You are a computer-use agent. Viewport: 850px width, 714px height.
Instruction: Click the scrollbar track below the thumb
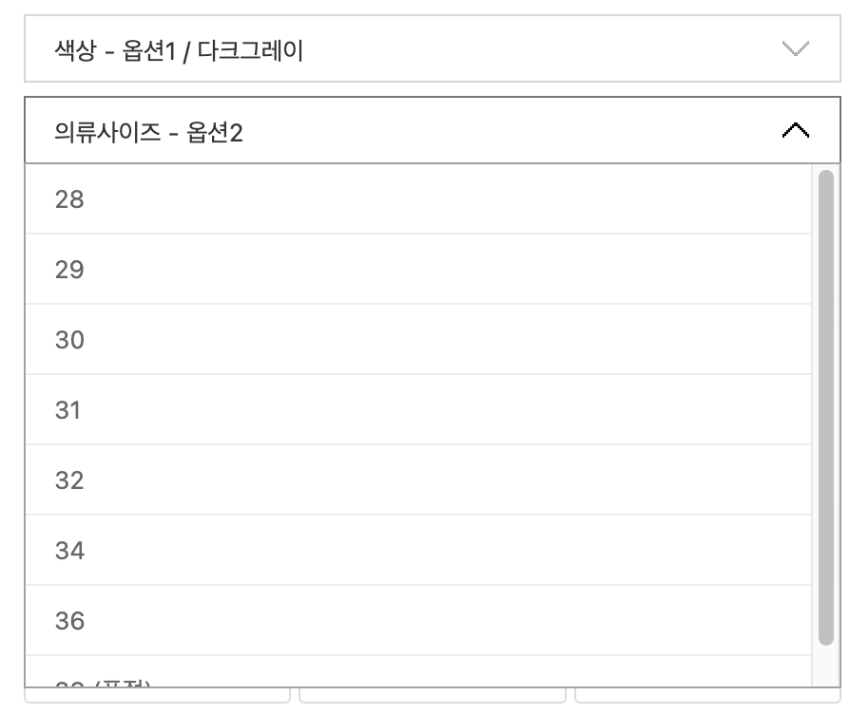pos(826,666)
